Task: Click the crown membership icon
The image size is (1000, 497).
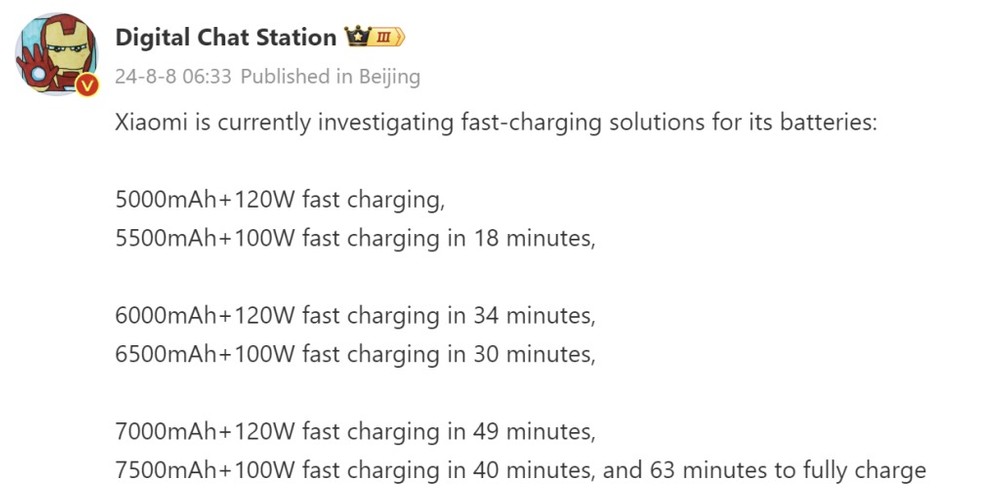Action: [x=359, y=38]
